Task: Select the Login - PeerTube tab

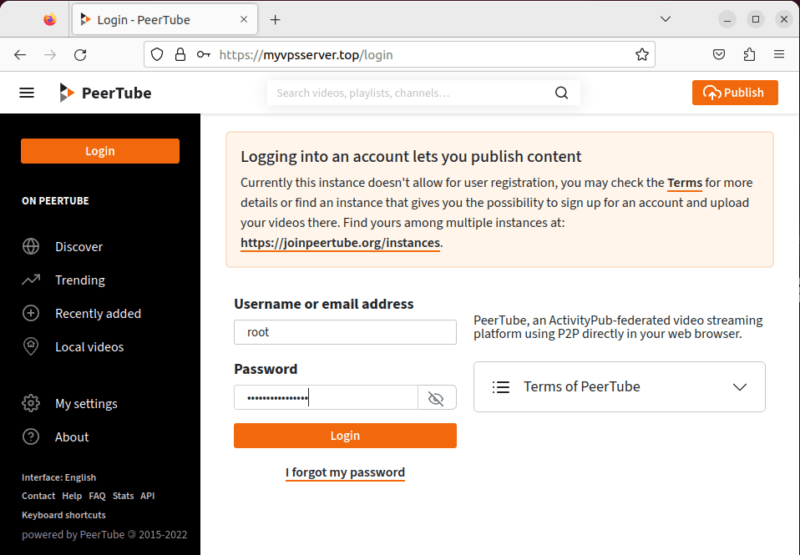Action: click(x=165, y=19)
